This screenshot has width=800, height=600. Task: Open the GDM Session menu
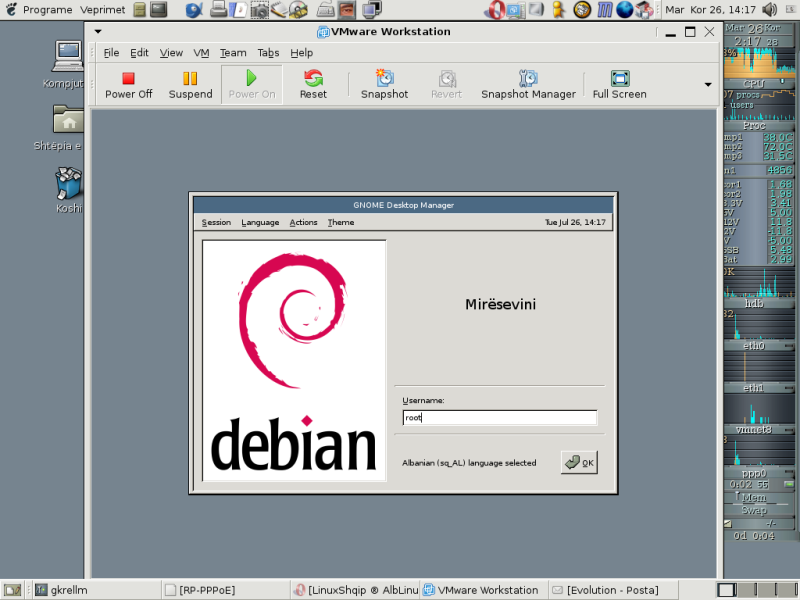coord(216,222)
